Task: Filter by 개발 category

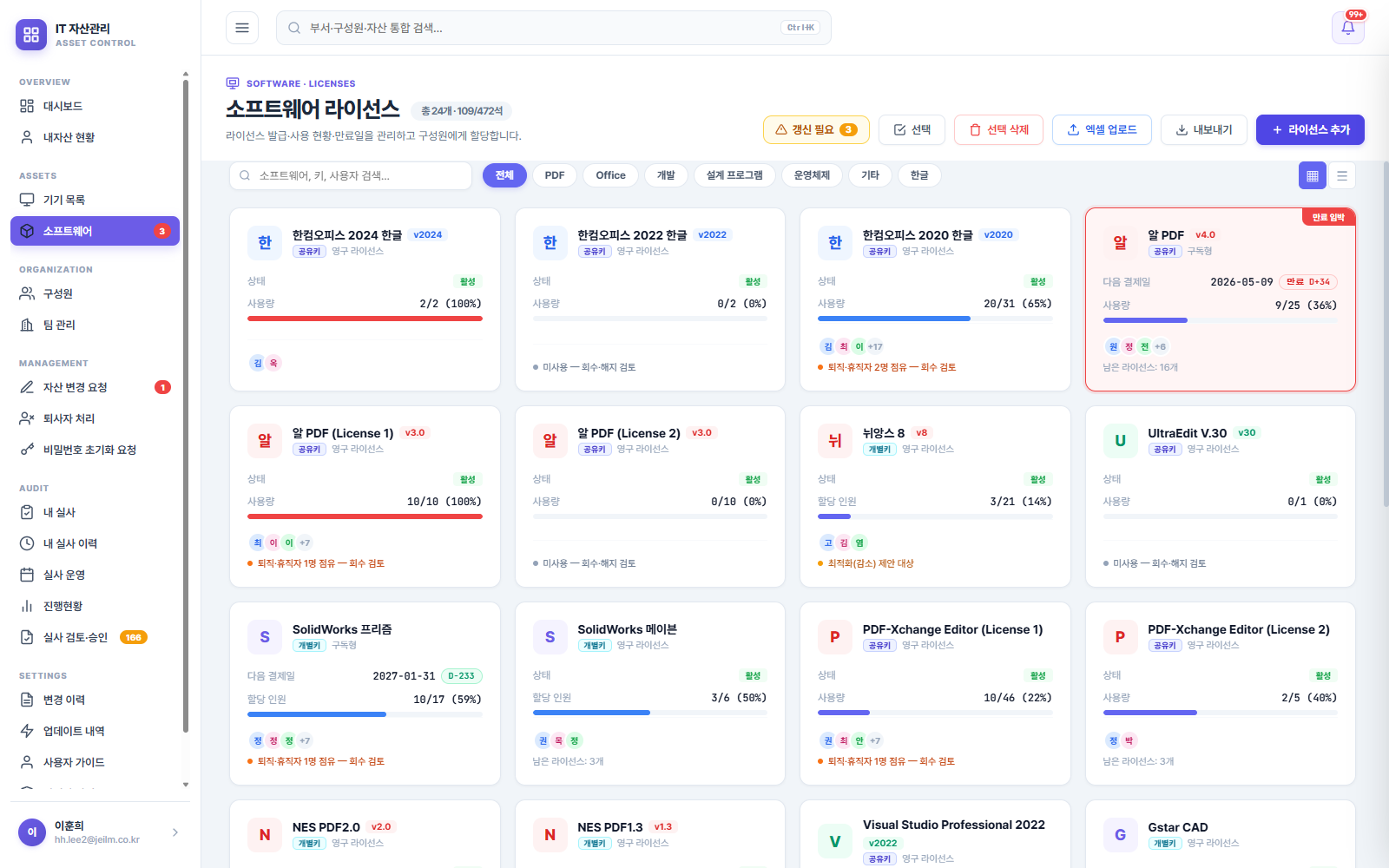Action: coord(666,175)
